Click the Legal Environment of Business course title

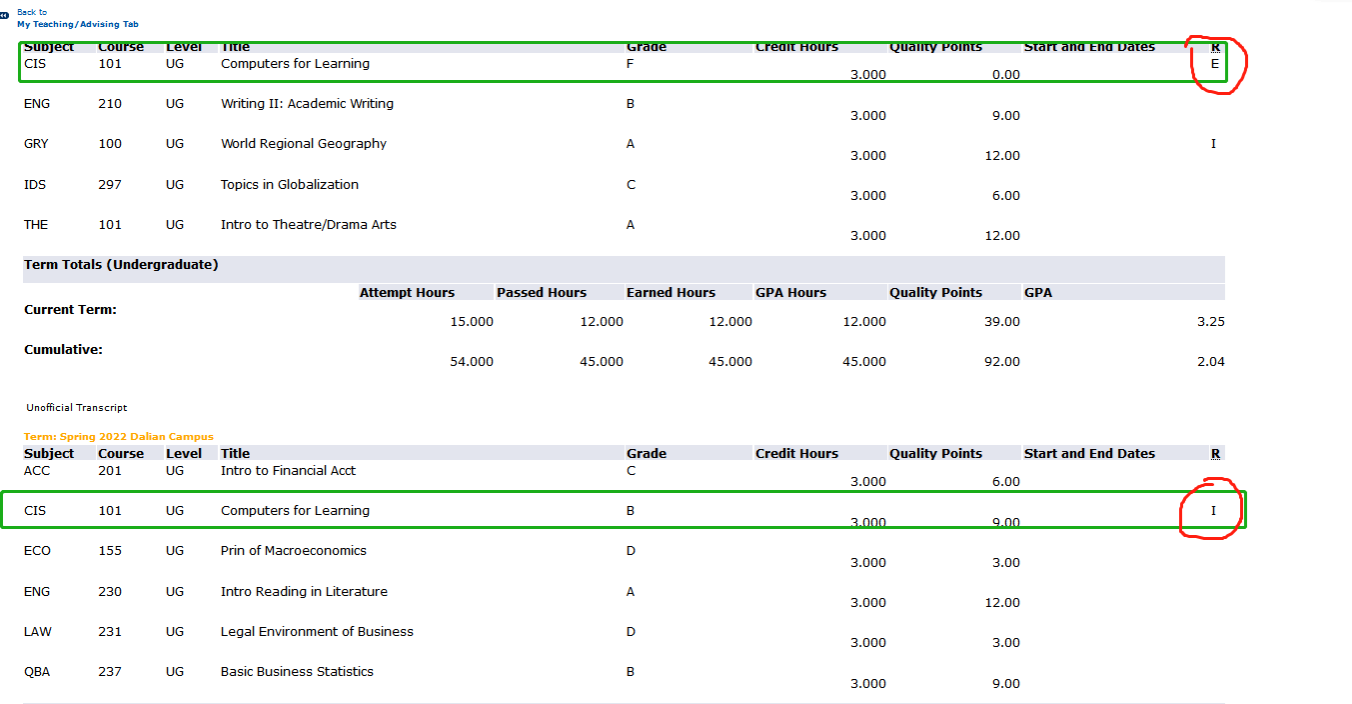click(x=317, y=632)
